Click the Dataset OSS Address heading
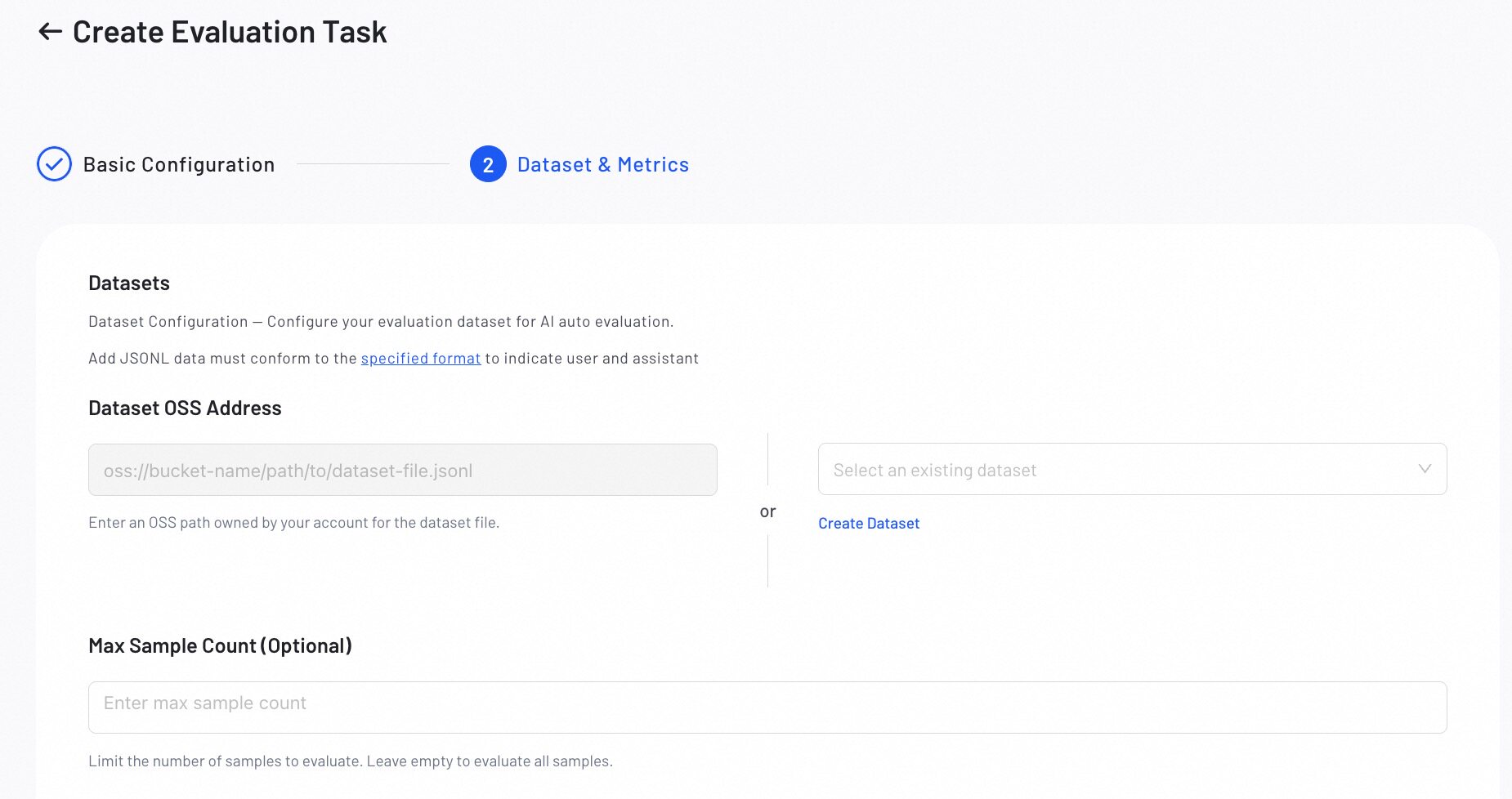 click(185, 408)
